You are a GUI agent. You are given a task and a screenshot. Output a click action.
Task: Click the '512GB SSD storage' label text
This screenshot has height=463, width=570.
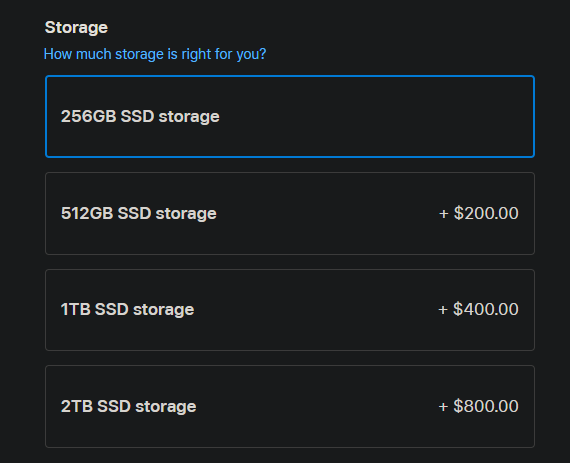click(139, 213)
